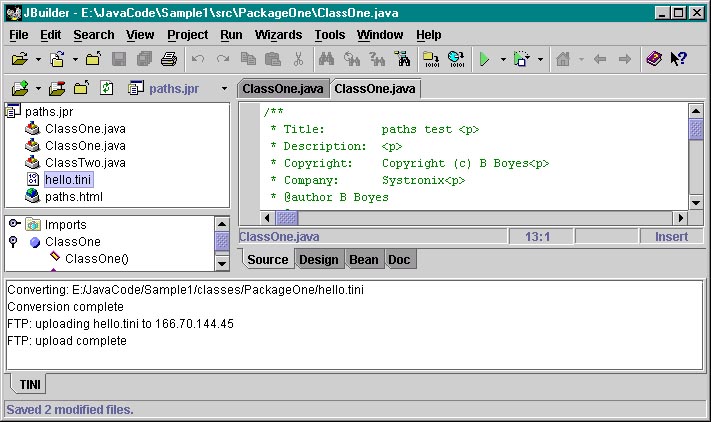Switch to the Design tab
The image size is (711, 422).
tap(318, 260)
